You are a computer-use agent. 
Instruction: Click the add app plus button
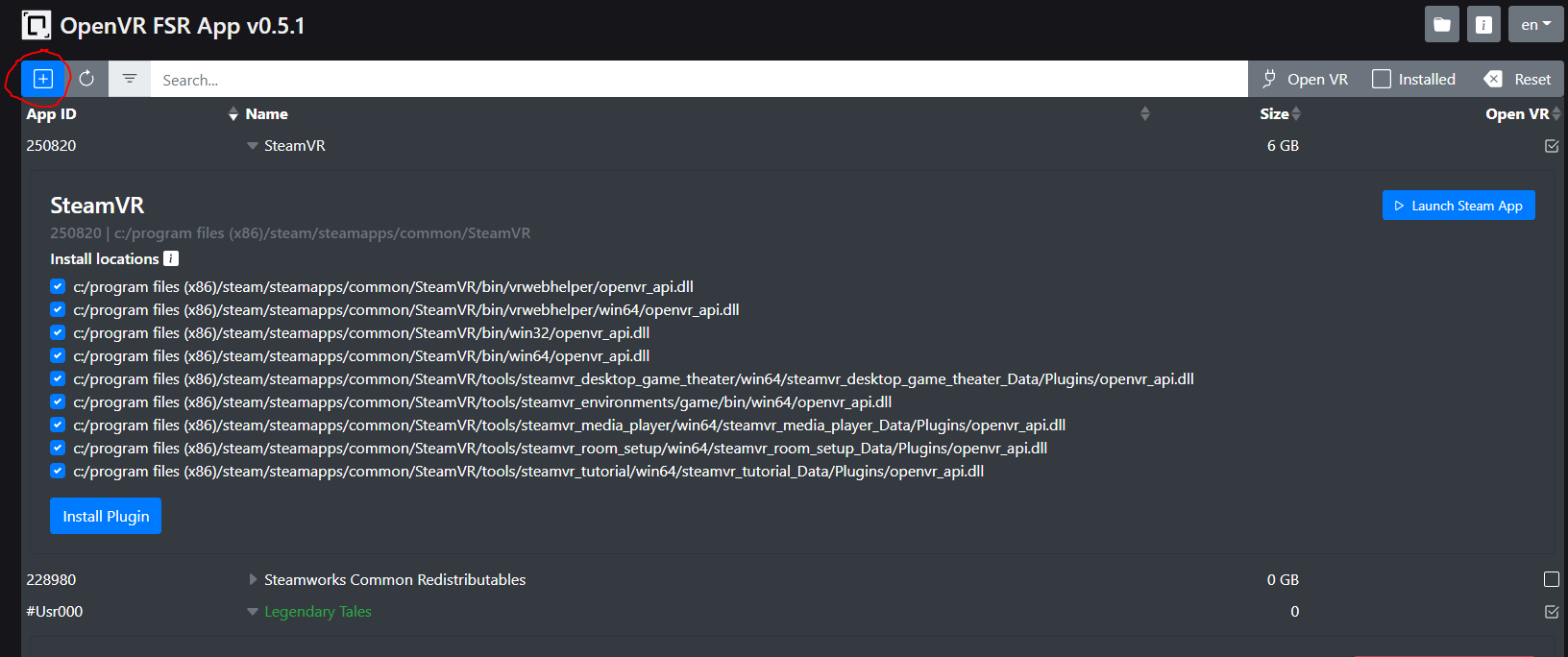click(43, 79)
